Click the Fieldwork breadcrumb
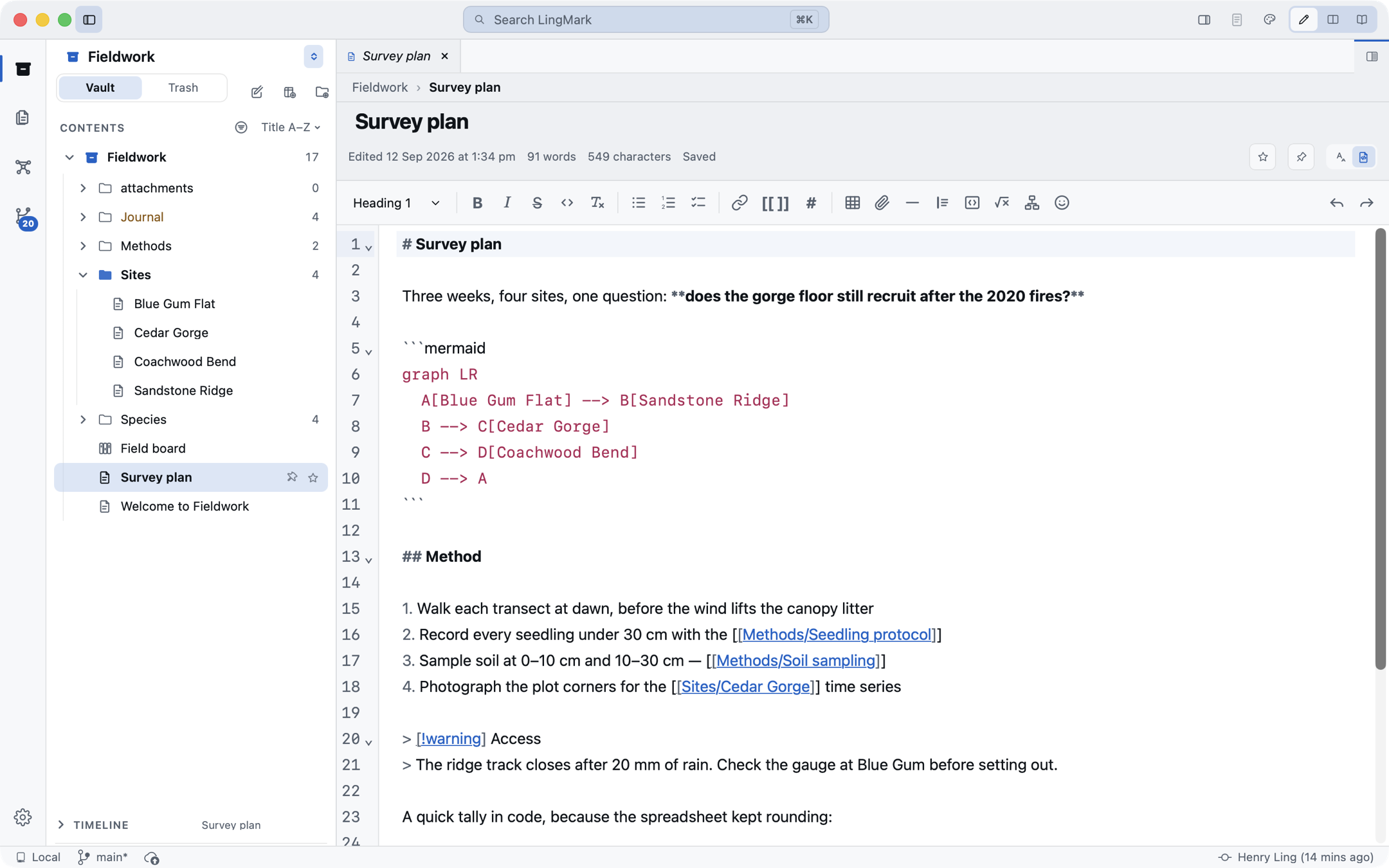This screenshot has height=868, width=1389. tap(379, 87)
